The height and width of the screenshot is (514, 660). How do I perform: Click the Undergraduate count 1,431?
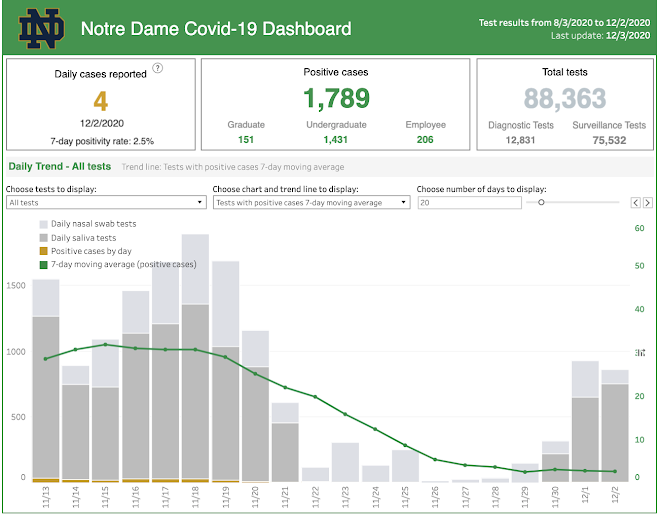tap(335, 140)
